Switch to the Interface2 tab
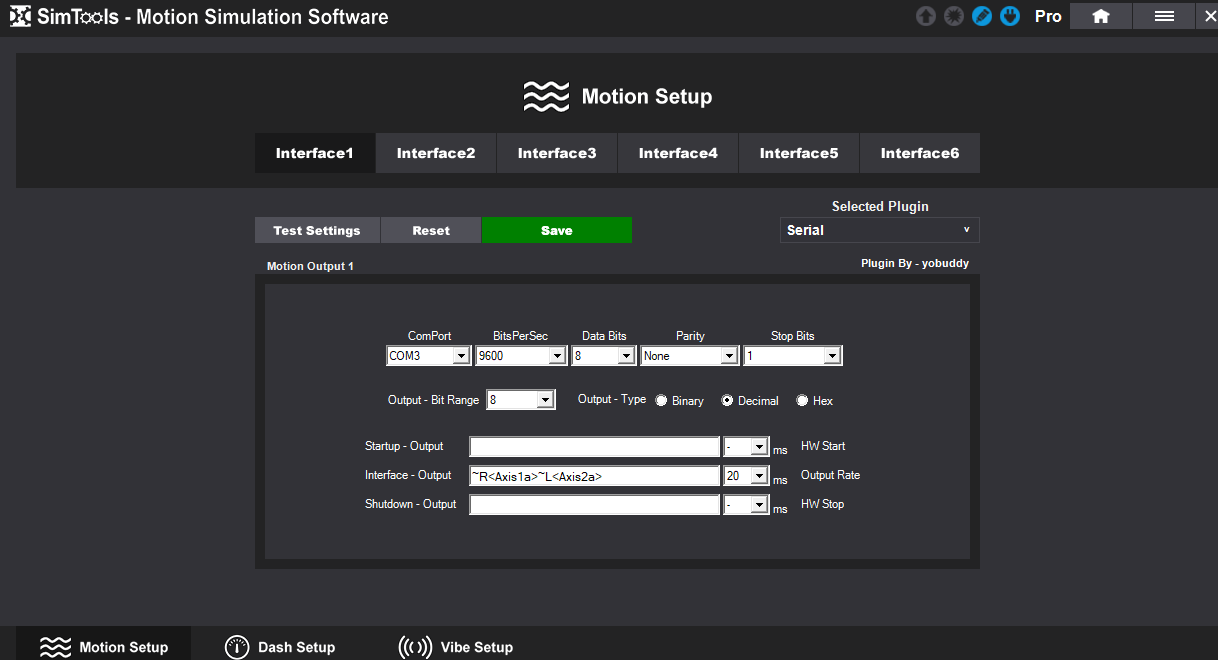The width and height of the screenshot is (1218, 660). pyautogui.click(x=436, y=153)
